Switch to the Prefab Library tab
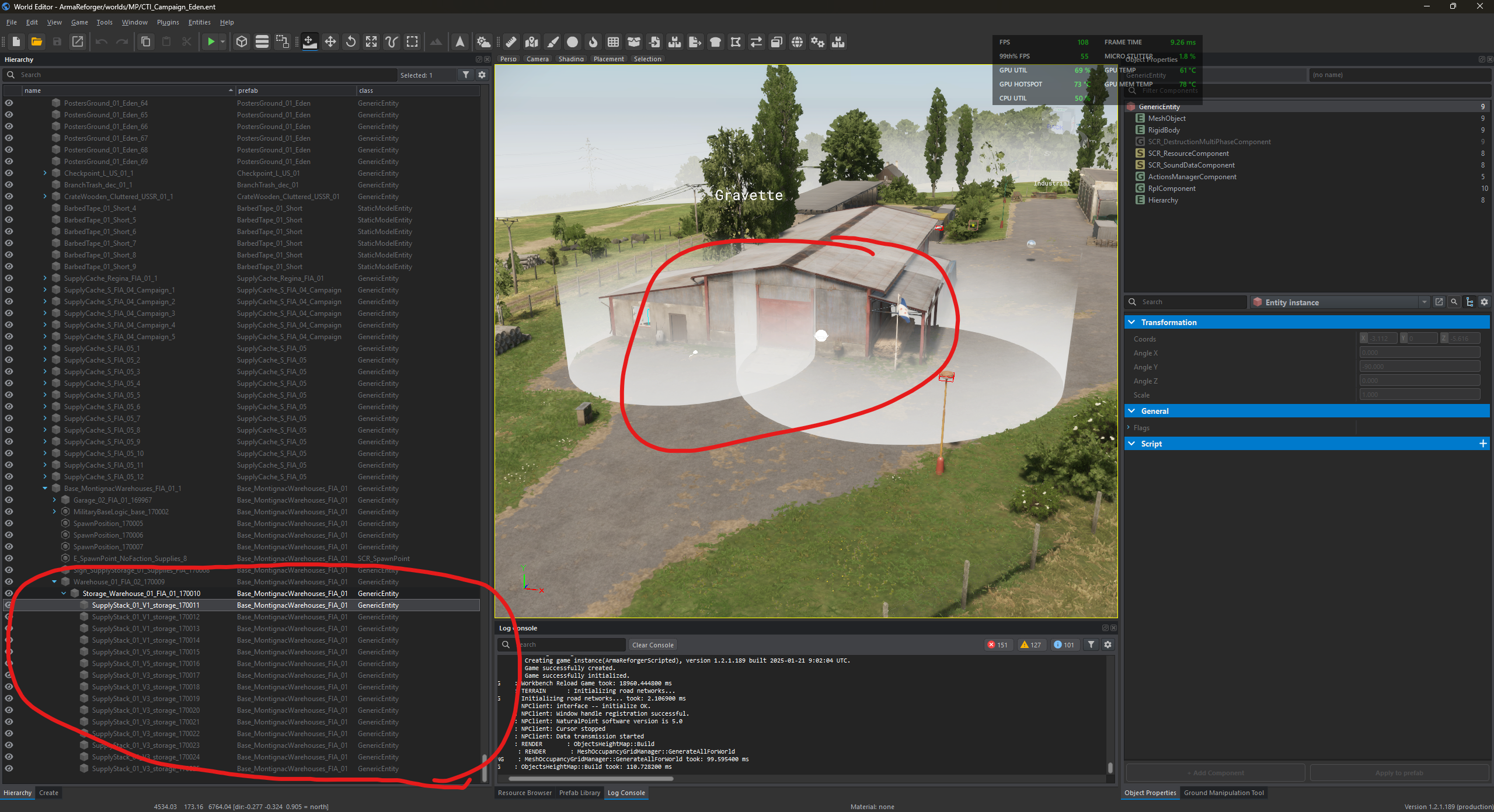The height and width of the screenshot is (812, 1494). coord(579,793)
